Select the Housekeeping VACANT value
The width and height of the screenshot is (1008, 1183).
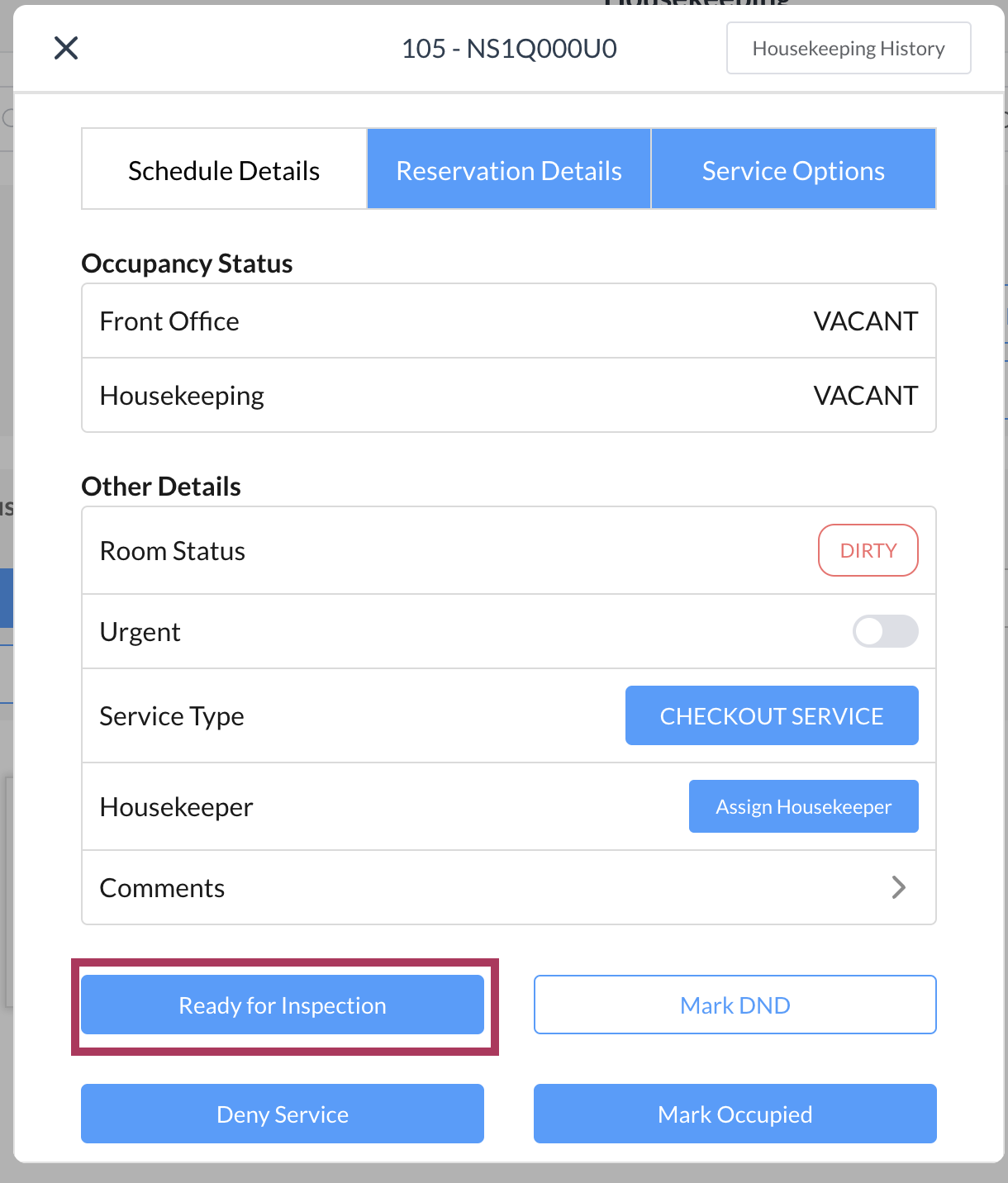click(865, 396)
